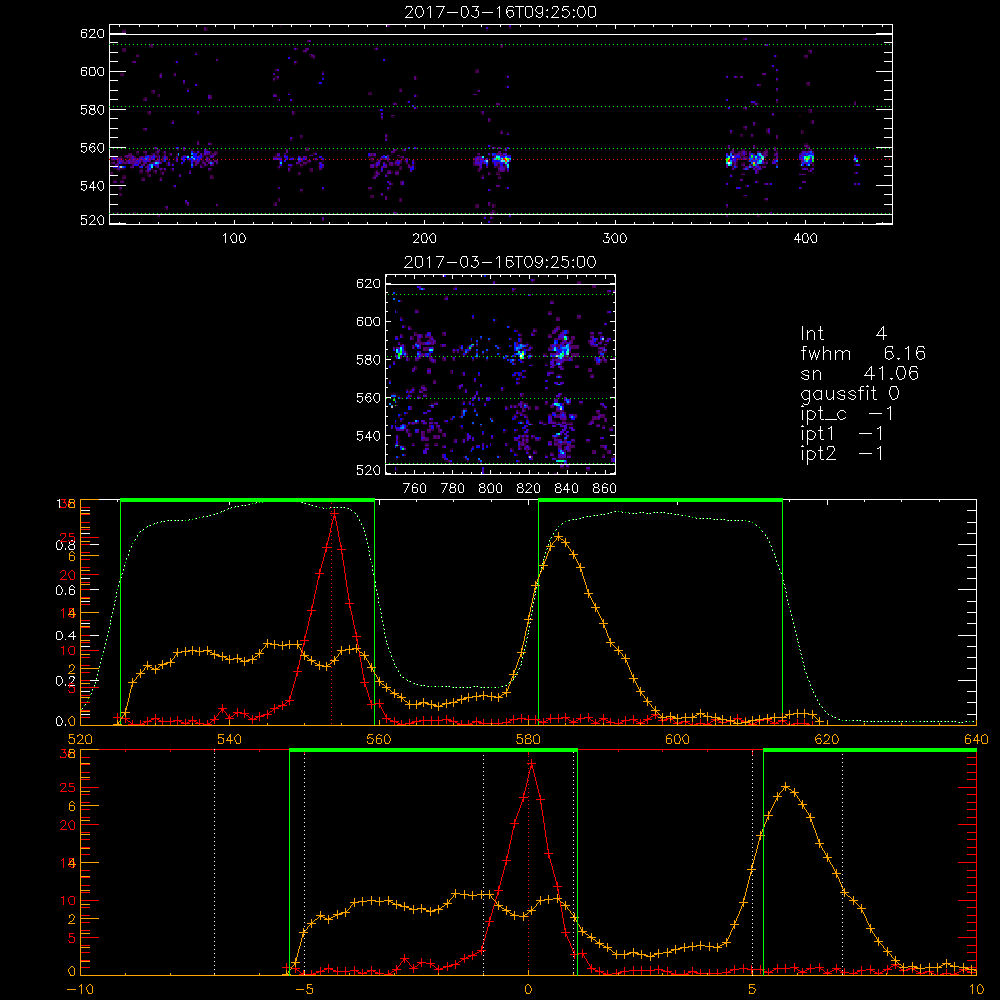Click x-axis label -5 on lower profile plot

(x=305, y=990)
